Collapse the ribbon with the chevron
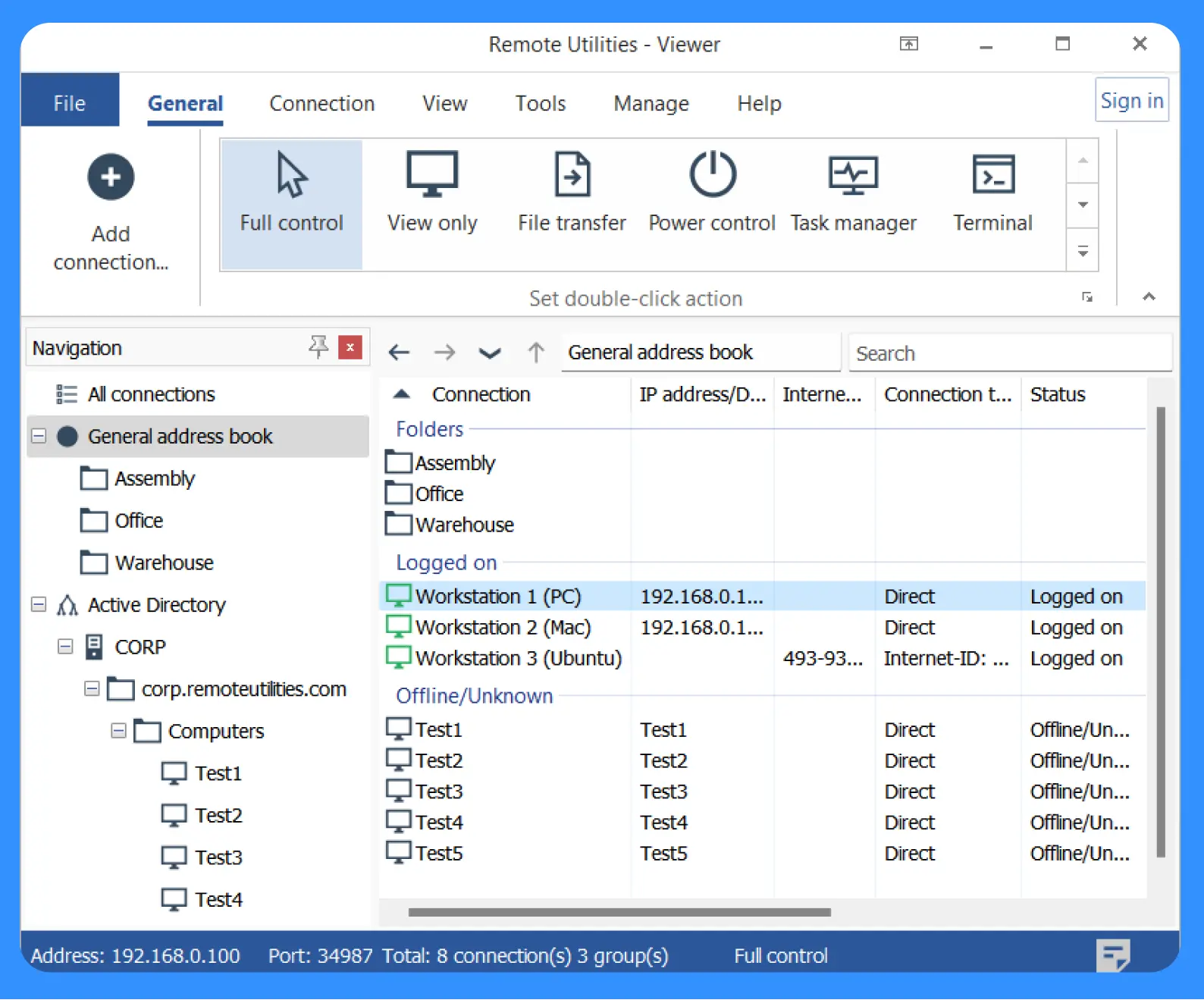 click(x=1149, y=296)
